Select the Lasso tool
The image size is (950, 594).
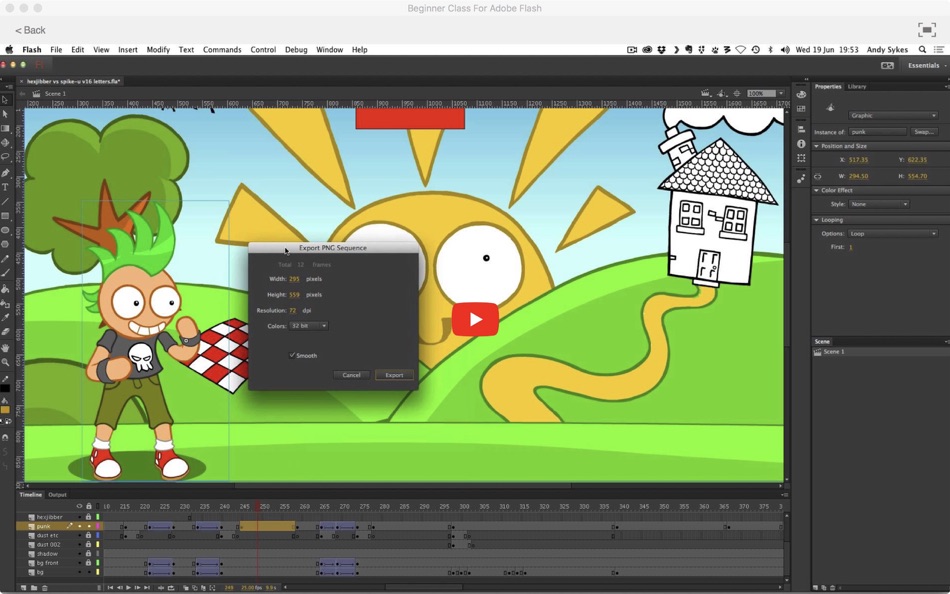[5, 157]
